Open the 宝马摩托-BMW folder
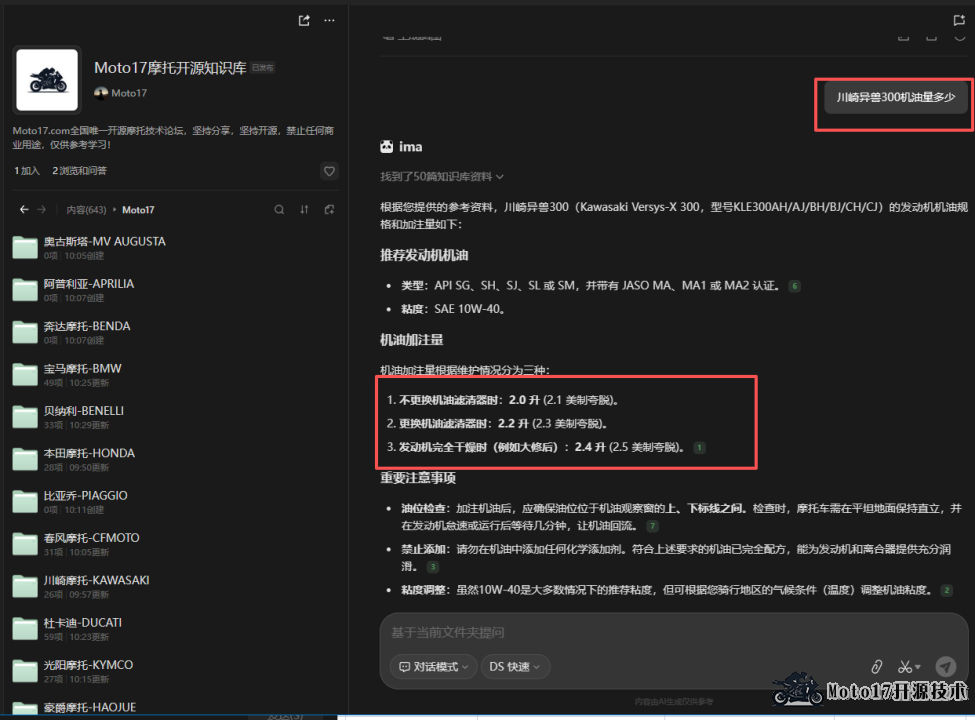Screen dimensions: 975x720 (82, 369)
